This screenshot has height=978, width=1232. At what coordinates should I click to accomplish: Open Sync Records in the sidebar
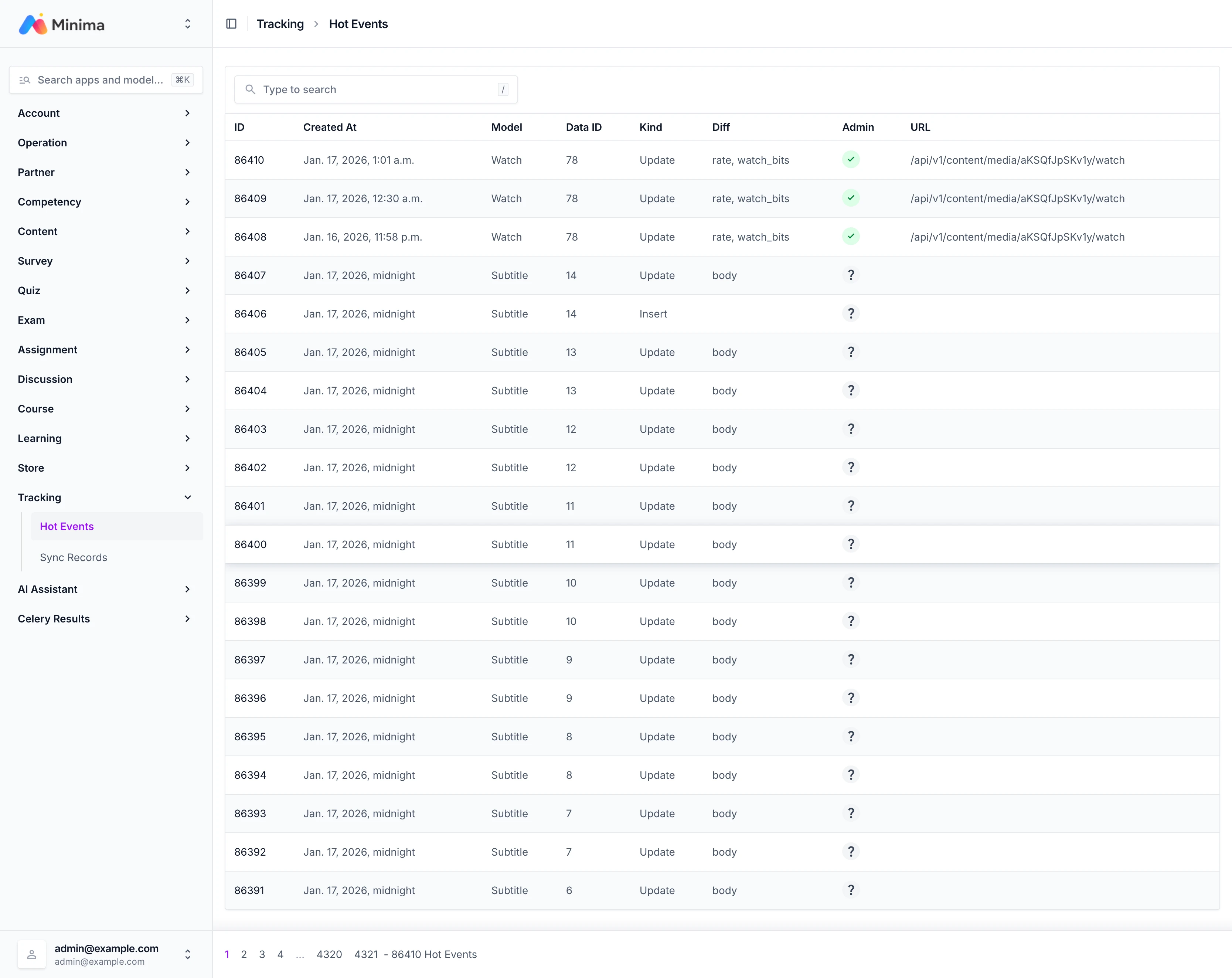(74, 557)
